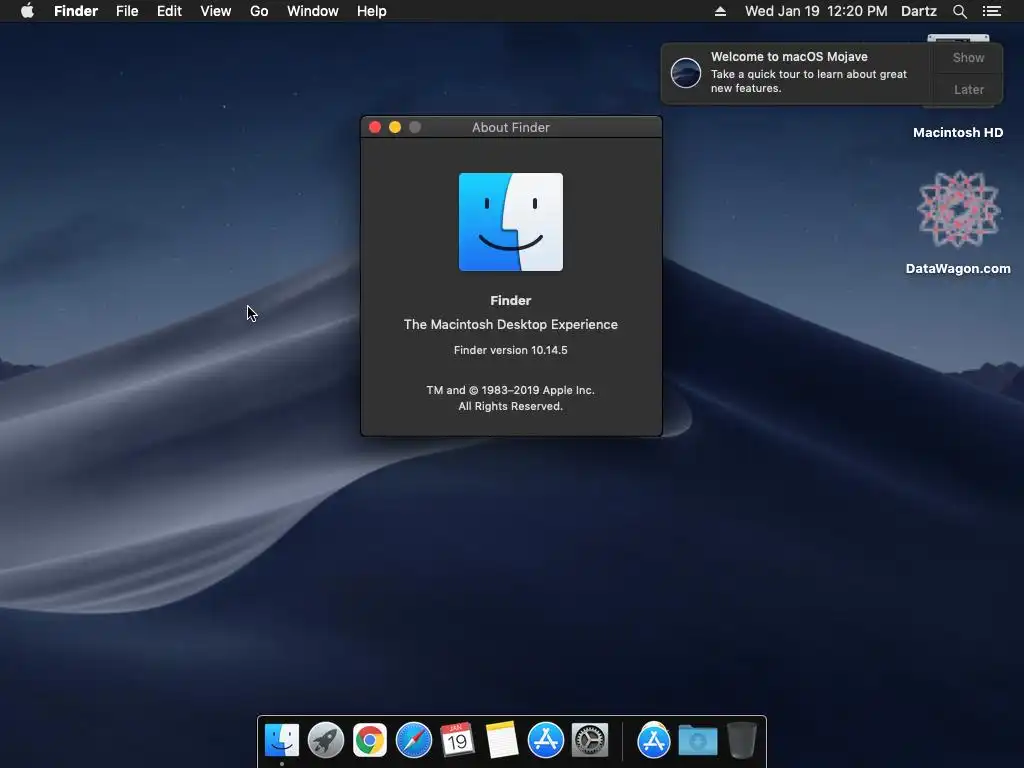Open Google Chrome from the Dock
This screenshot has height=768, width=1024.
click(370, 740)
